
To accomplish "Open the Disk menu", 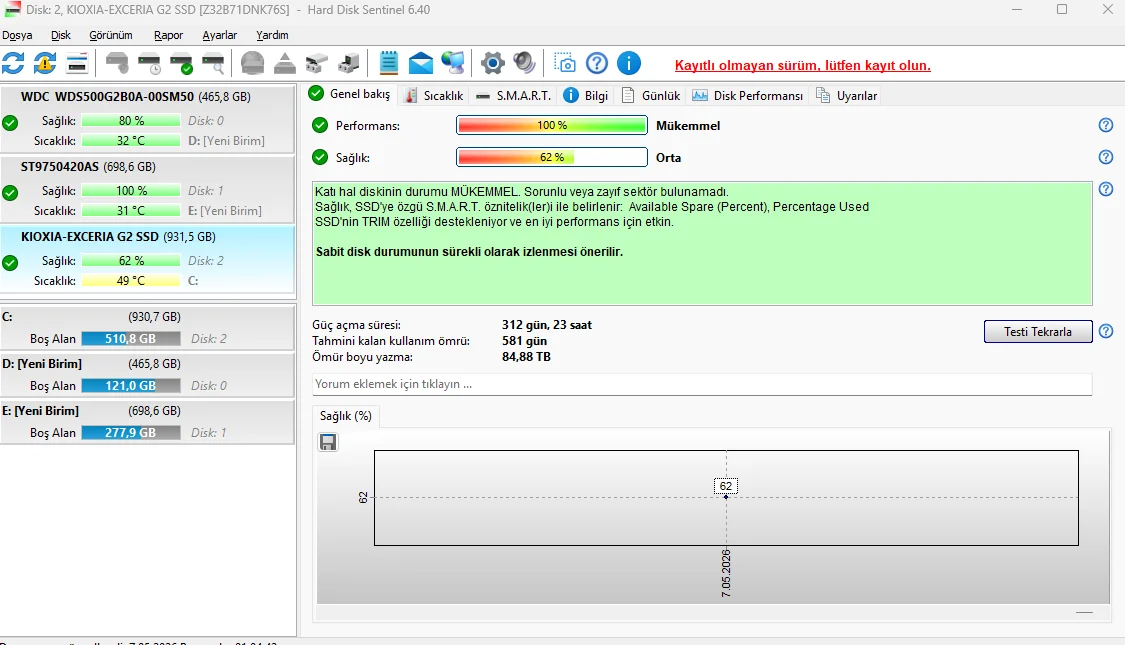I will (61, 35).
